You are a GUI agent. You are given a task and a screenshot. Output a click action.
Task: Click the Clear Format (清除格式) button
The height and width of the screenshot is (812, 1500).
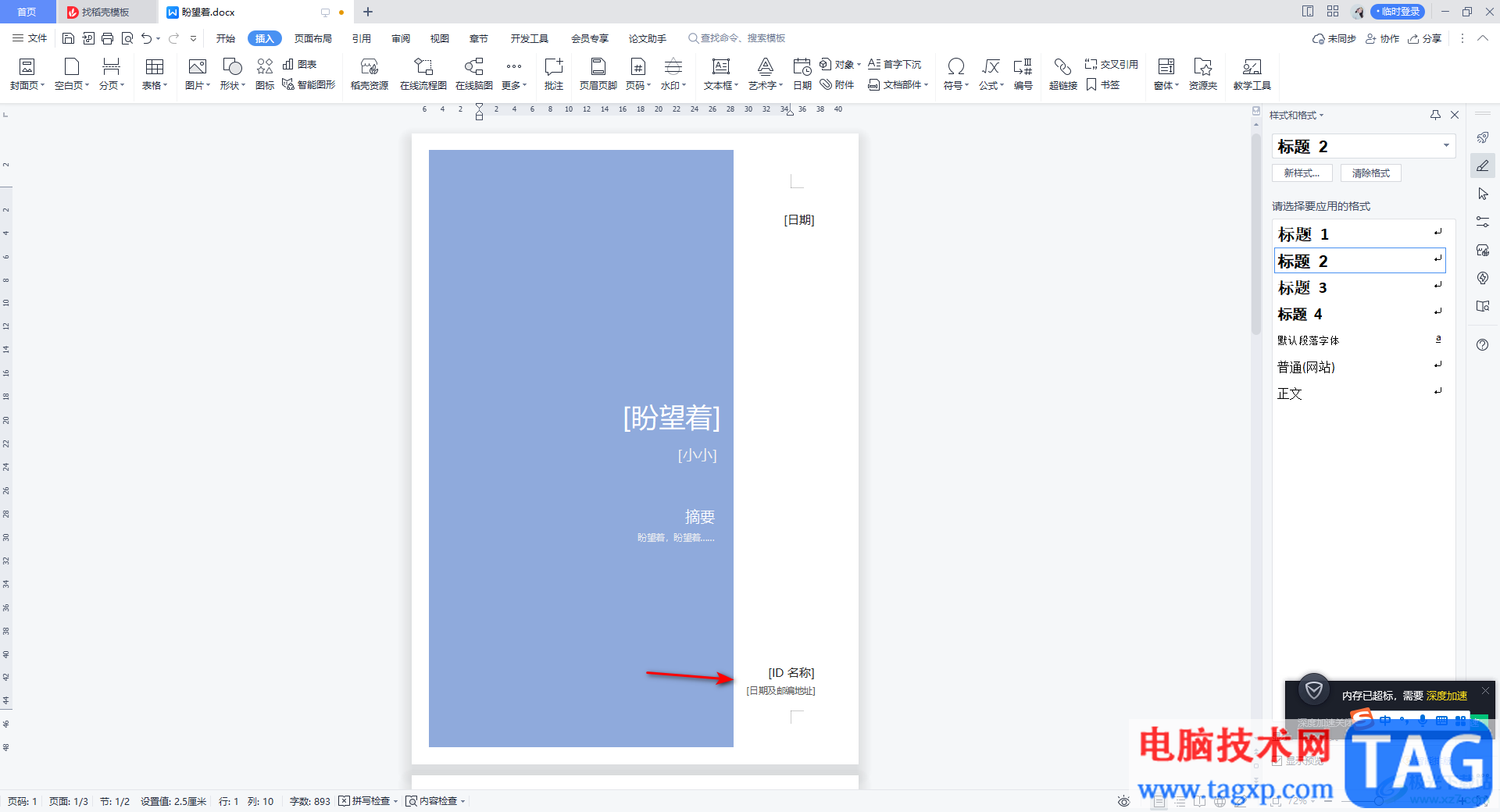click(x=1371, y=173)
